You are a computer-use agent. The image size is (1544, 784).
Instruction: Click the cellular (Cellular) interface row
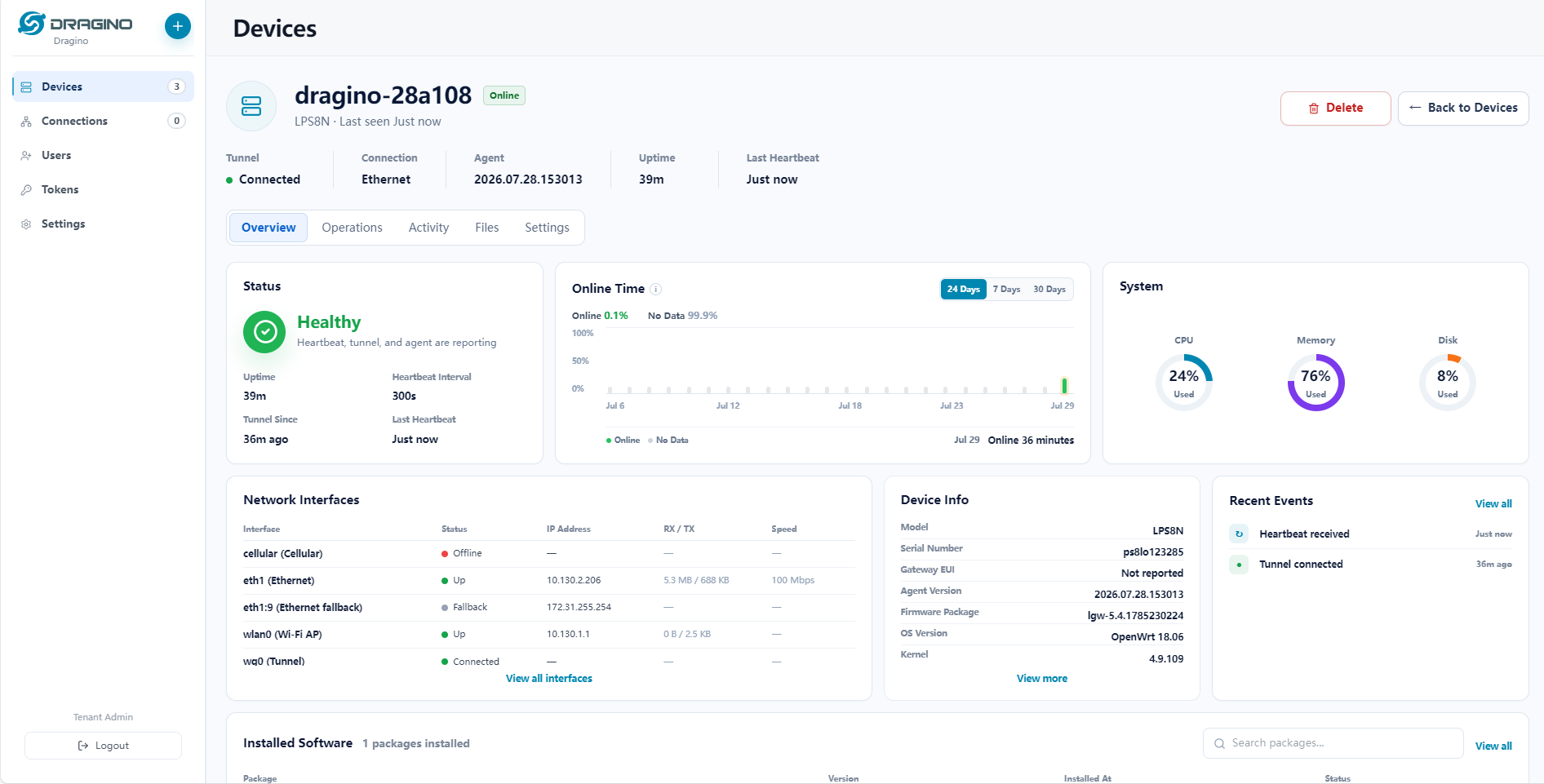click(549, 553)
